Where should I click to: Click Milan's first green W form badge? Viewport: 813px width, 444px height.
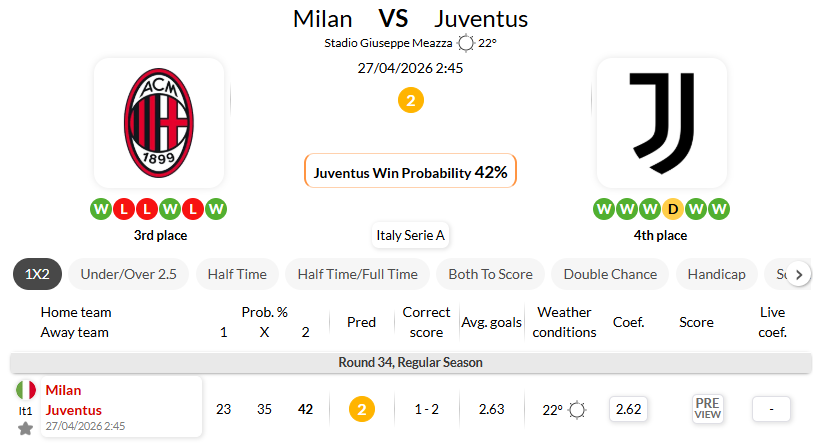coord(101,209)
